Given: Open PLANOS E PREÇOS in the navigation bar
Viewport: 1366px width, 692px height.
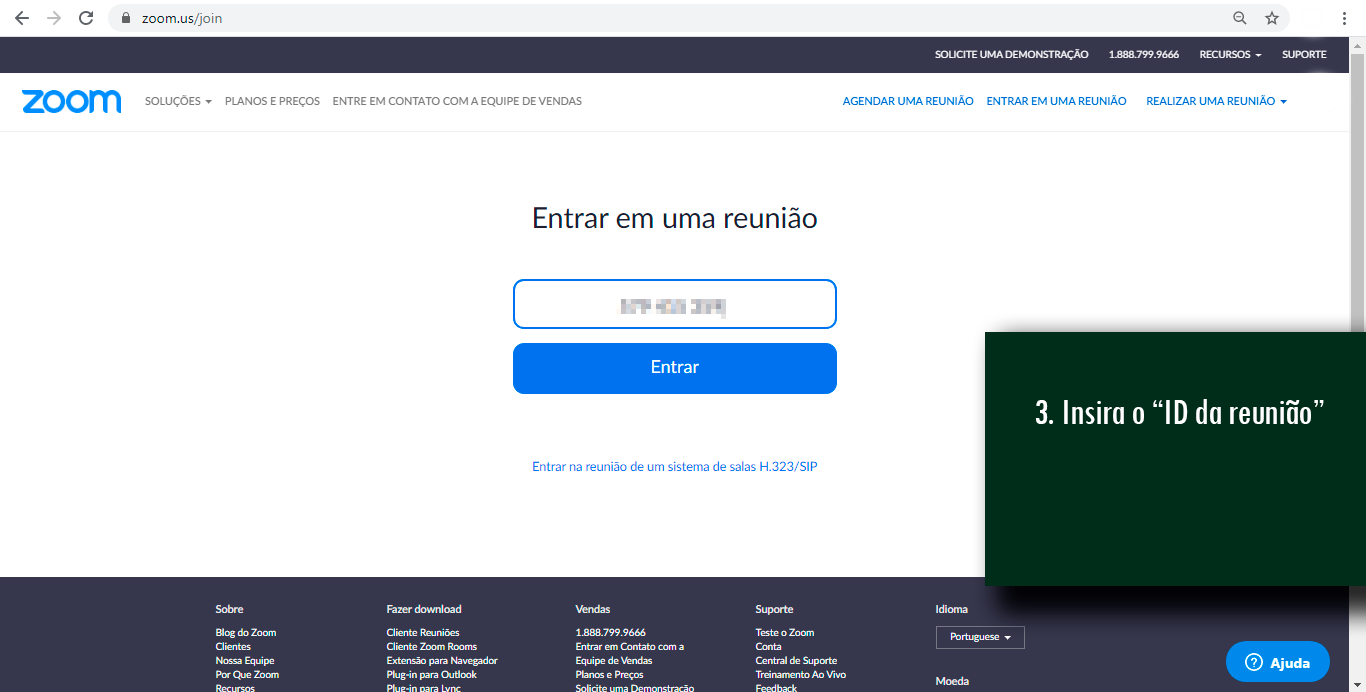Looking at the screenshot, I should click(x=272, y=101).
